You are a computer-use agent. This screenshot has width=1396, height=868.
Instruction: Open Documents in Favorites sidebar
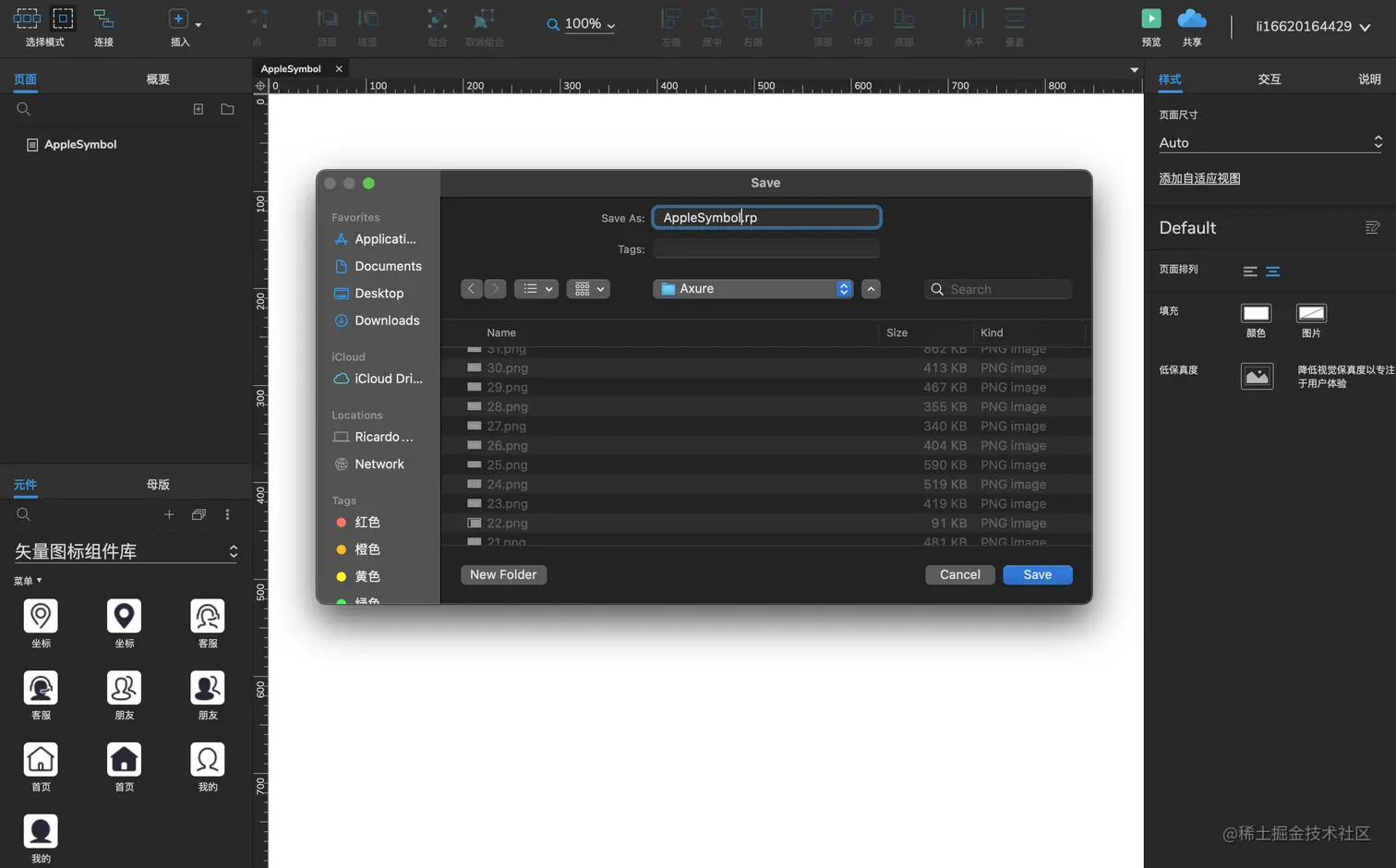click(x=378, y=266)
